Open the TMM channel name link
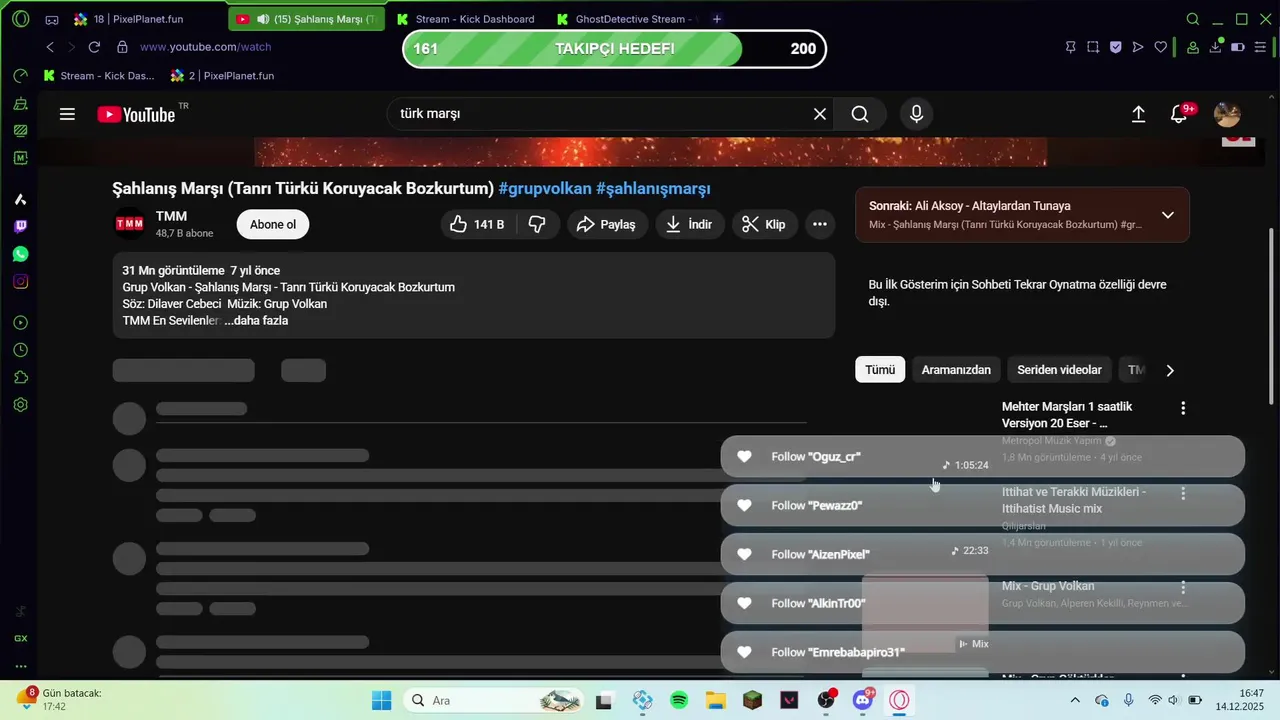Viewport: 1280px width, 720px height. (x=171, y=216)
